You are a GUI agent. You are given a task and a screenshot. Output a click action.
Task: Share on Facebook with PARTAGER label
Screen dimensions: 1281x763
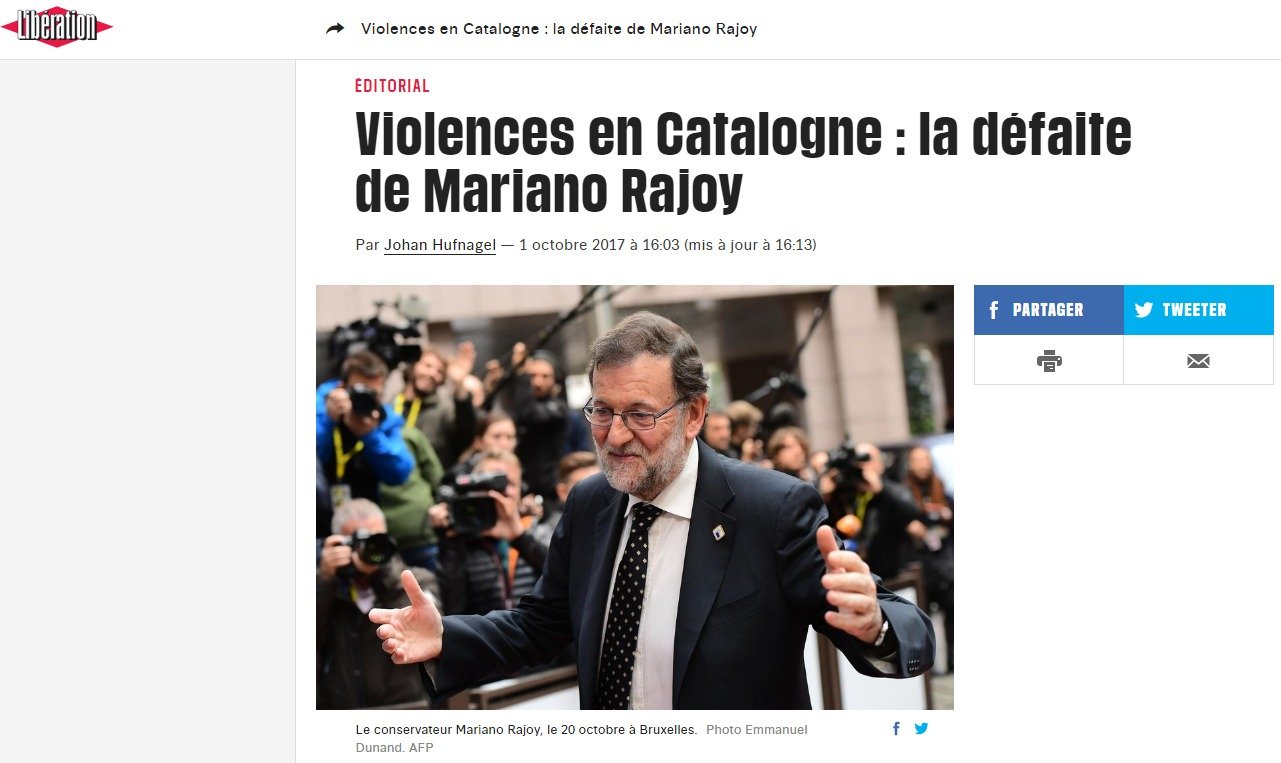(x=1048, y=310)
